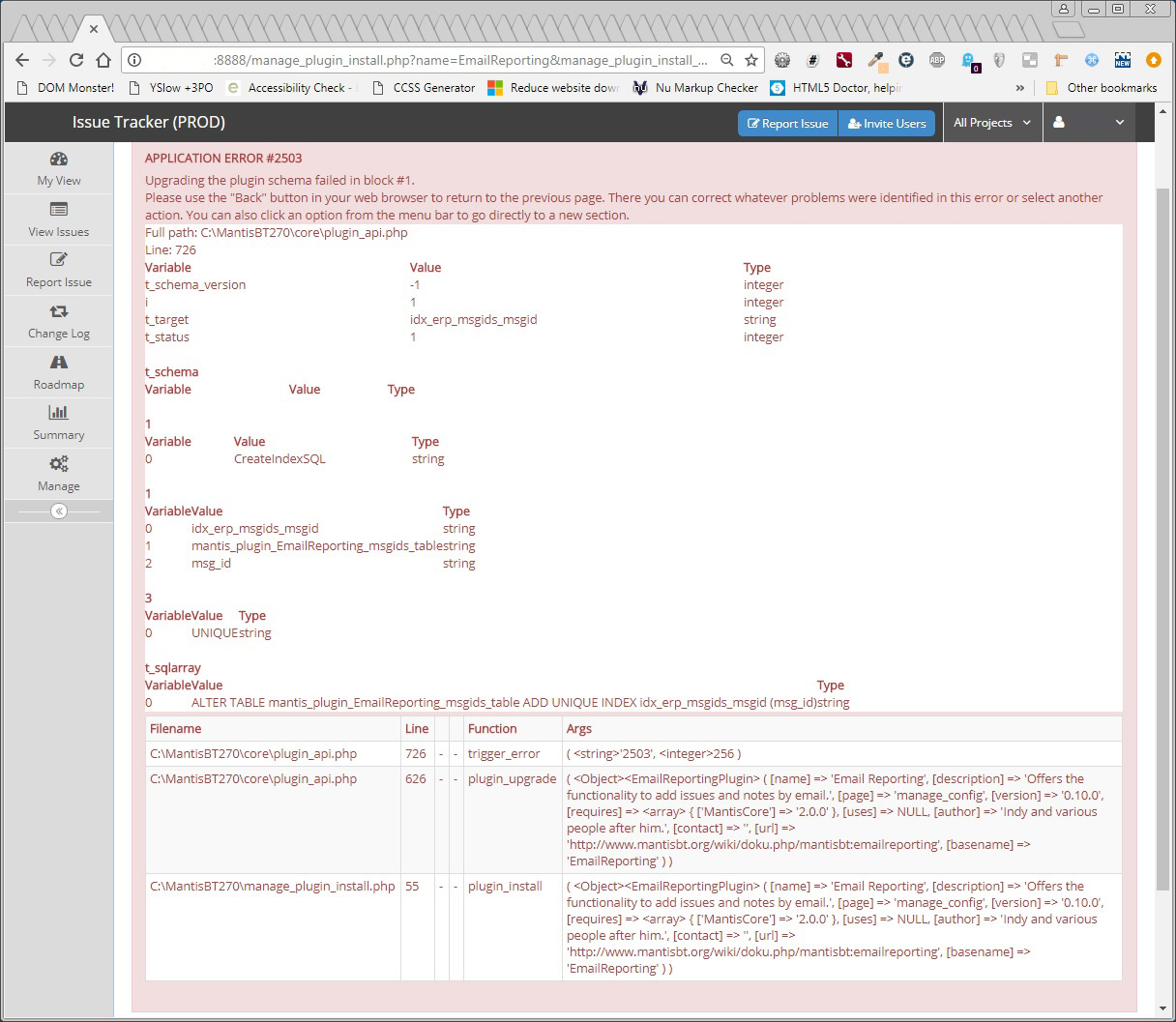Image resolution: width=1176 pixels, height=1022 pixels.
Task: Open Report Issue in sidebar
Action: click(x=59, y=270)
